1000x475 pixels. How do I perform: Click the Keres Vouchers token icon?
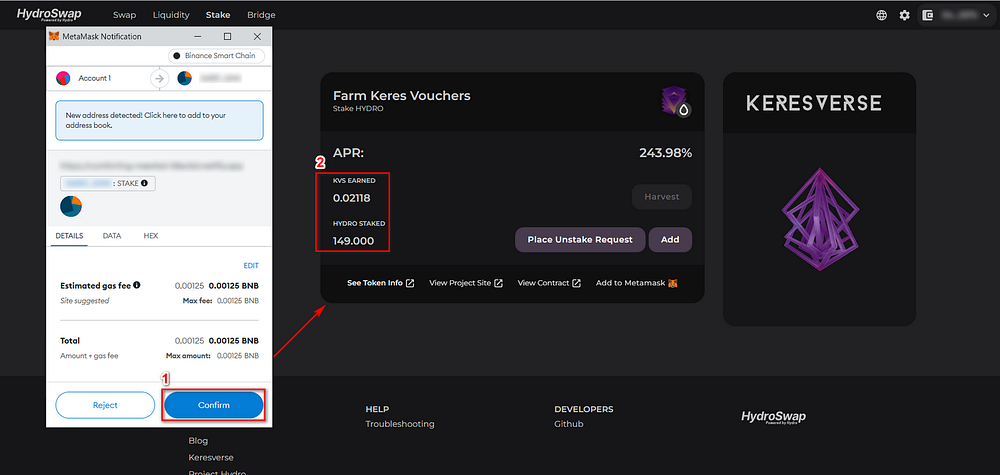coord(675,101)
